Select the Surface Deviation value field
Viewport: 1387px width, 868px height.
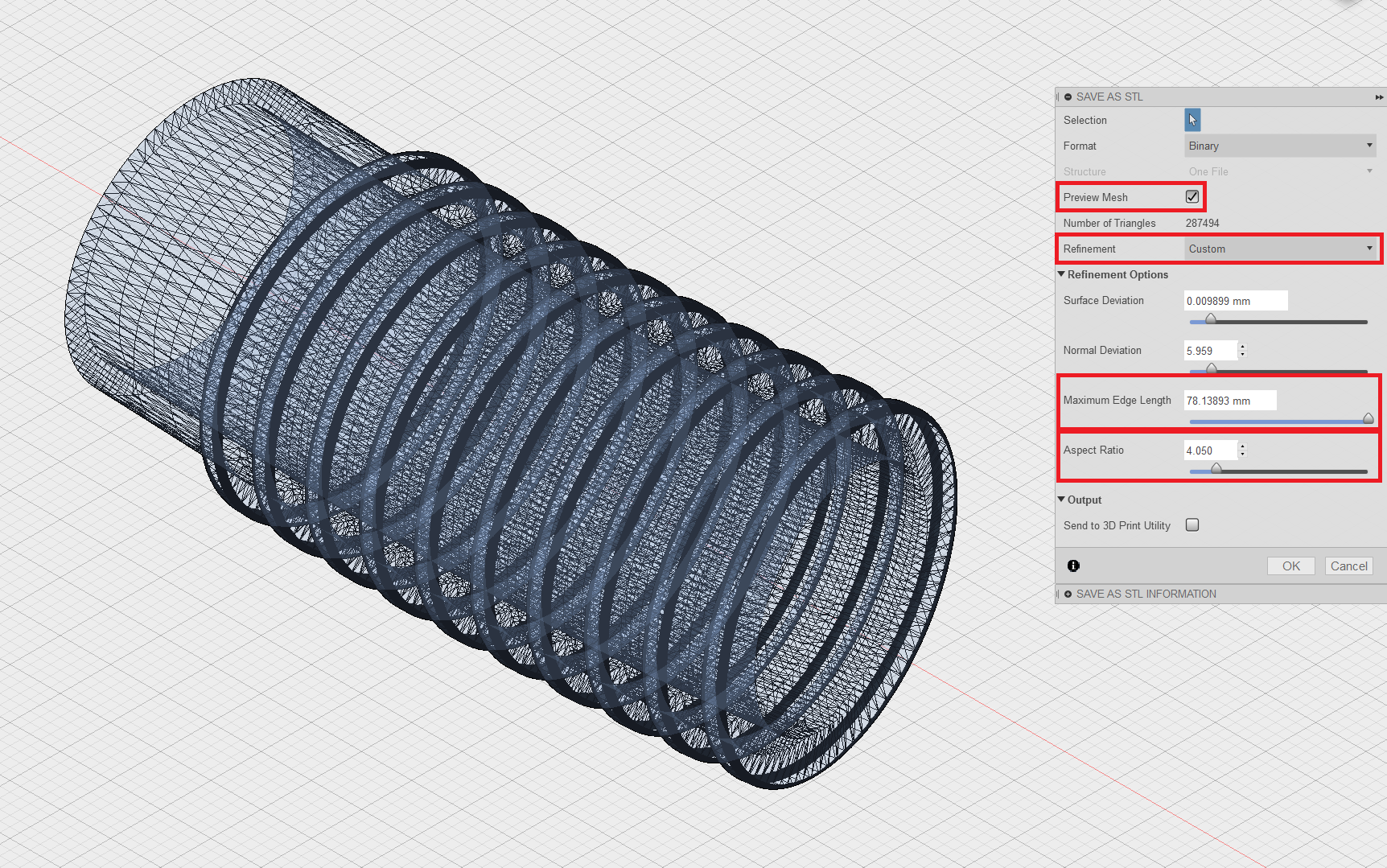coord(1236,300)
